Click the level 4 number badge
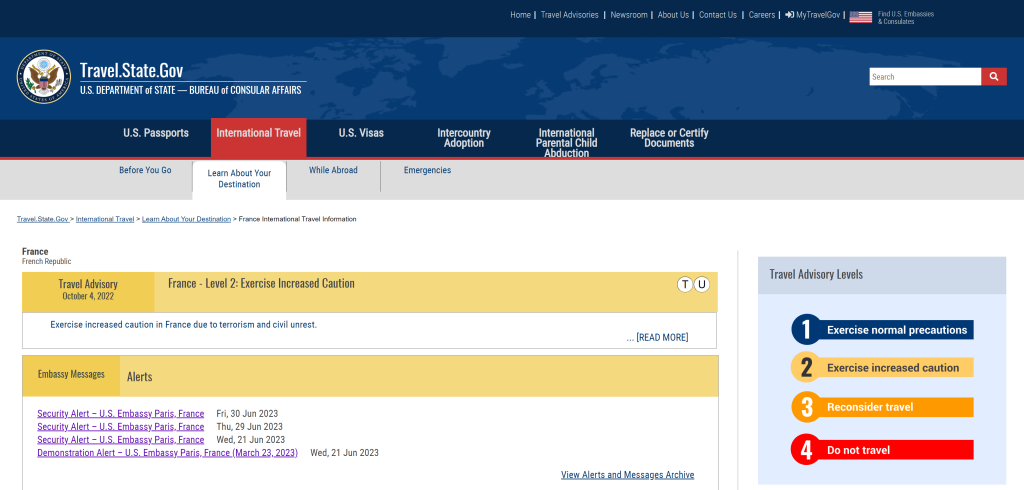1024x490 pixels. [x=807, y=449]
